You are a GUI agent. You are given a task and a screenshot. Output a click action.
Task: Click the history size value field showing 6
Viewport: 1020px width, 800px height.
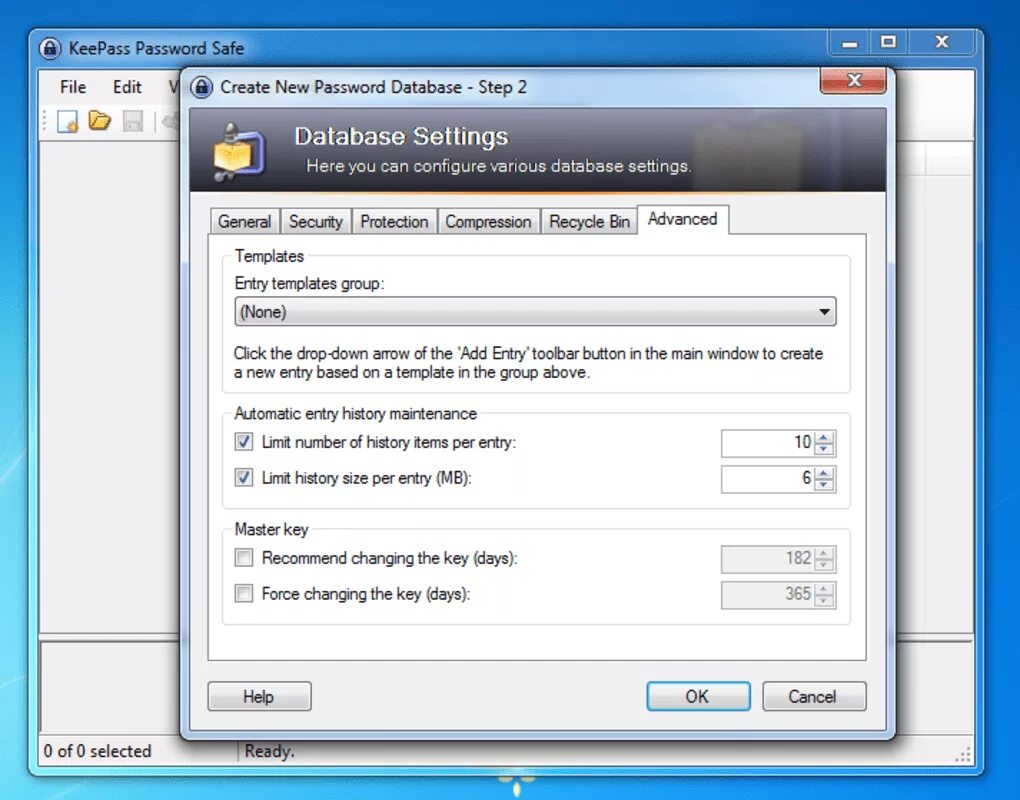[x=768, y=479]
